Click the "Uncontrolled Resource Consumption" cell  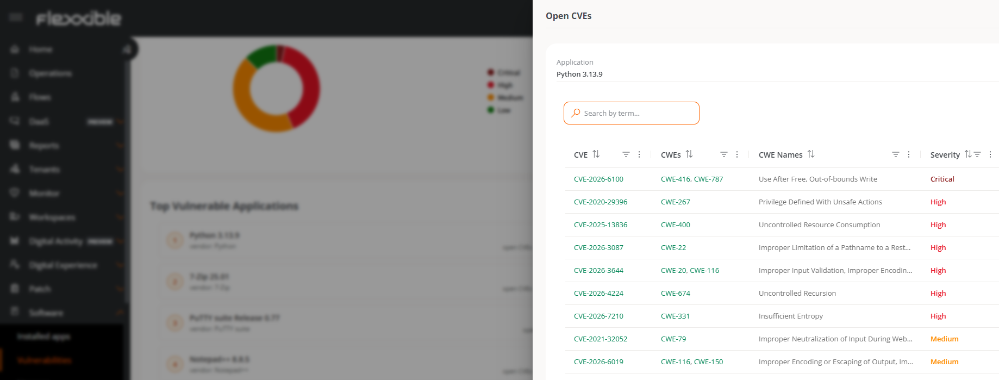[x=819, y=225]
